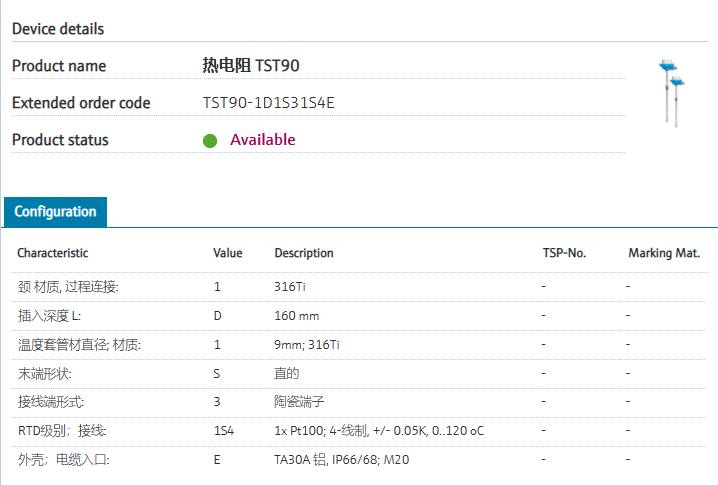The image size is (718, 485).
Task: Click the TST90 thermometer product image
Action: coord(671,94)
